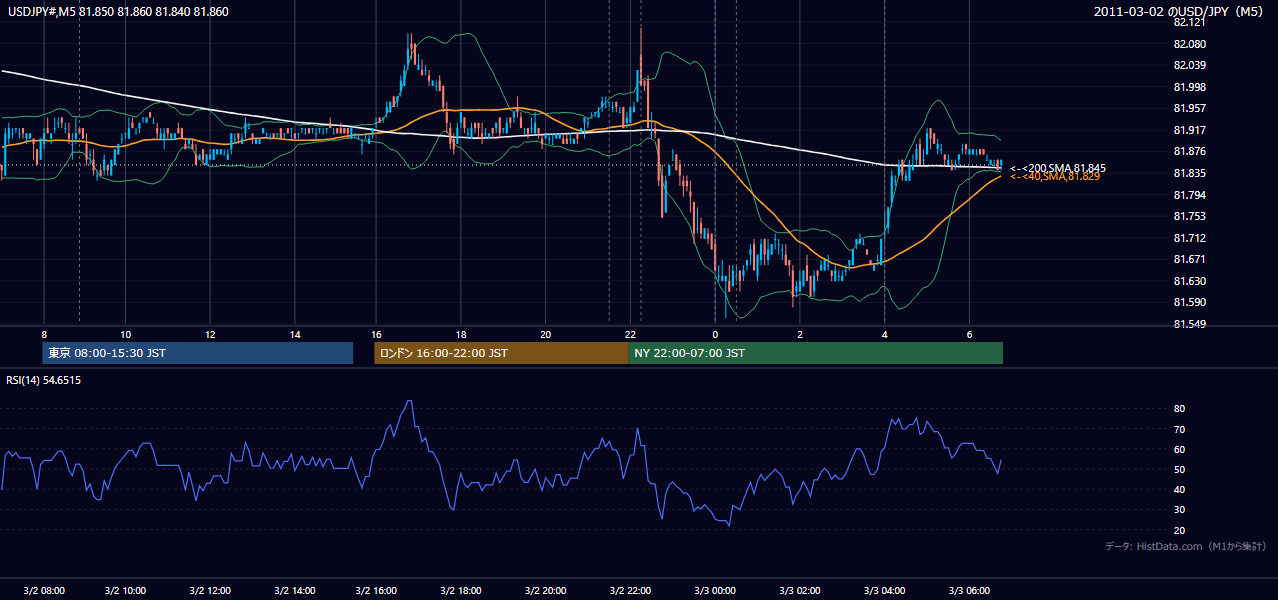
Task: Click RSI scale value 70
Action: [1180, 429]
